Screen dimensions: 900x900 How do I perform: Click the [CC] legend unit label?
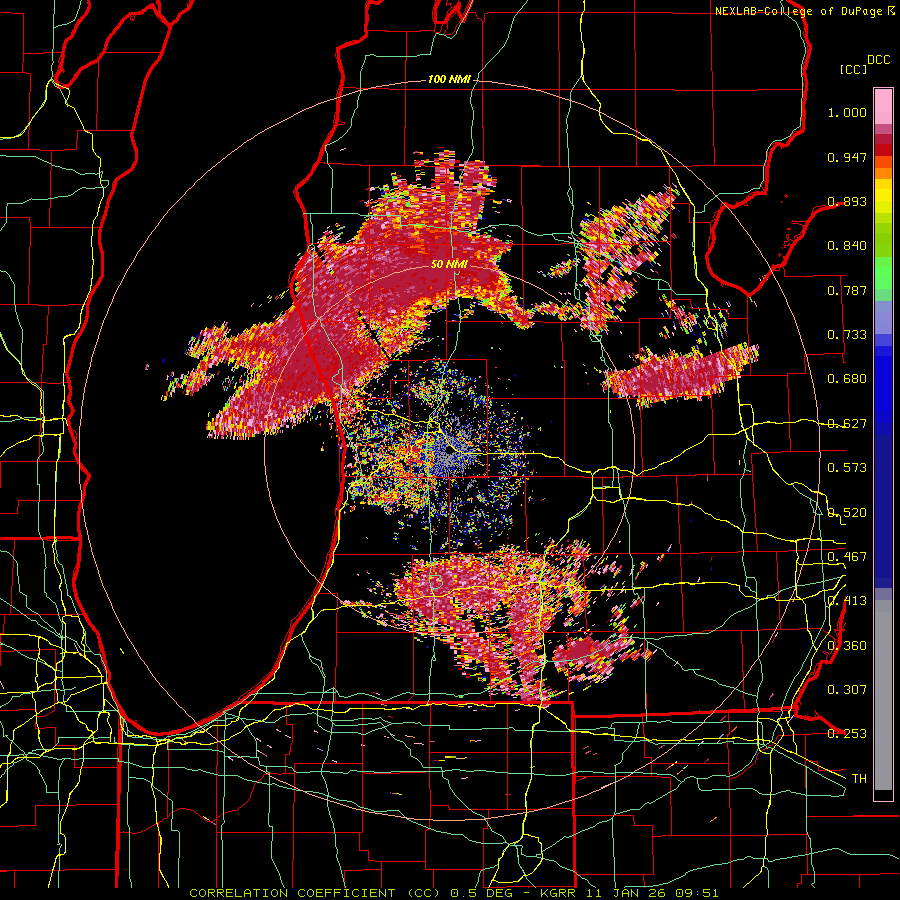point(854,69)
